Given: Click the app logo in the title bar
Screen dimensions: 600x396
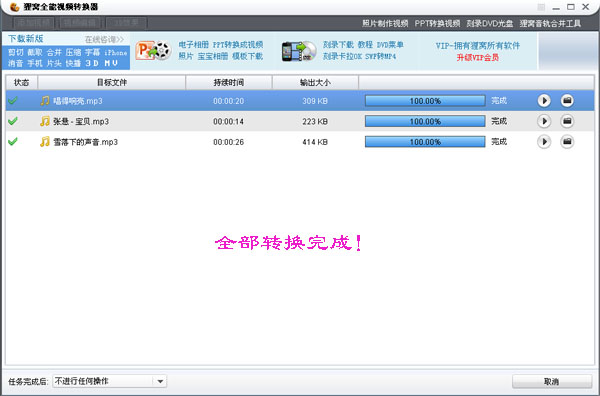Looking at the screenshot, I should [x=15, y=7].
